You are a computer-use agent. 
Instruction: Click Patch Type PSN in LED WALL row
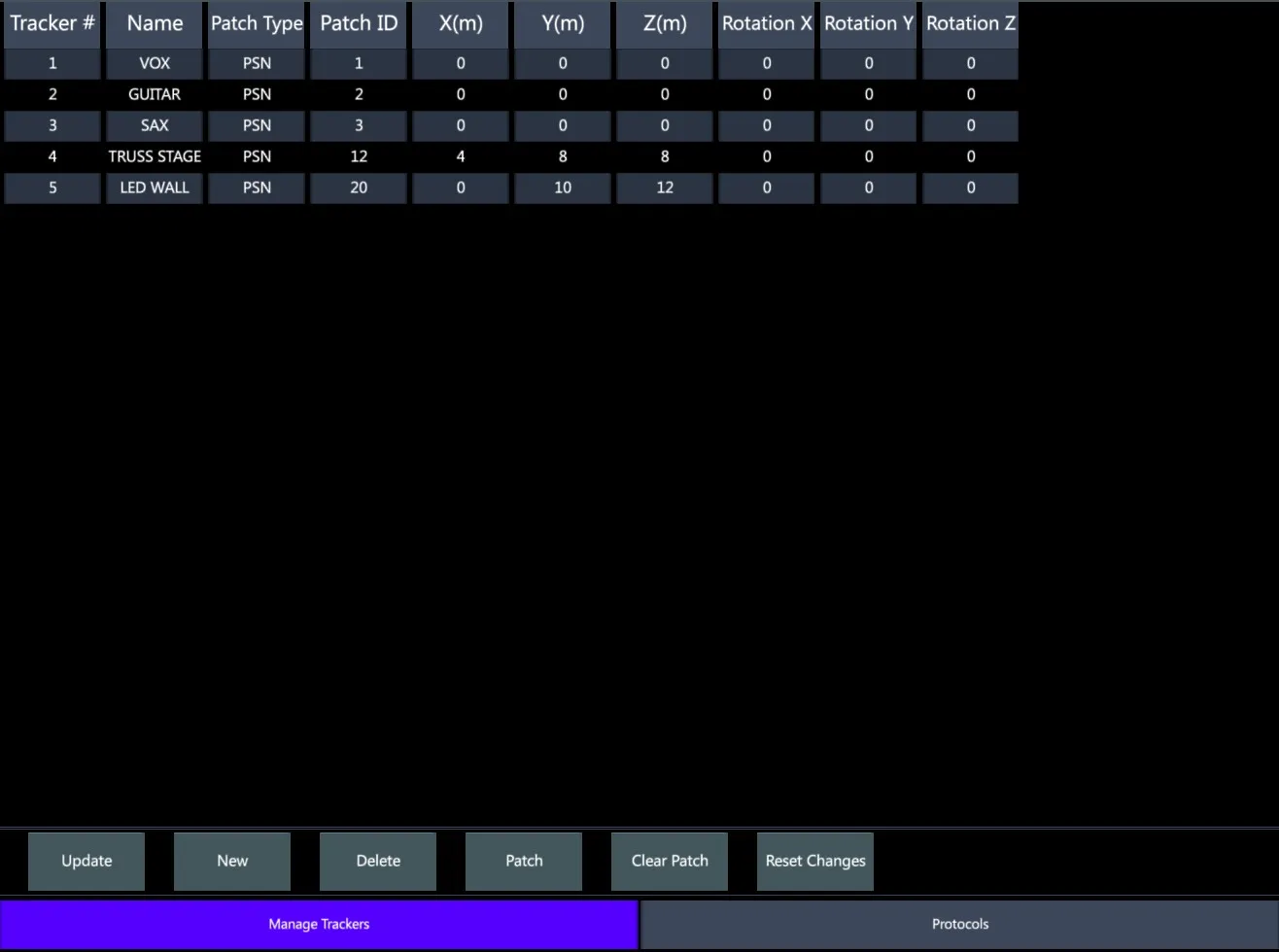click(257, 187)
